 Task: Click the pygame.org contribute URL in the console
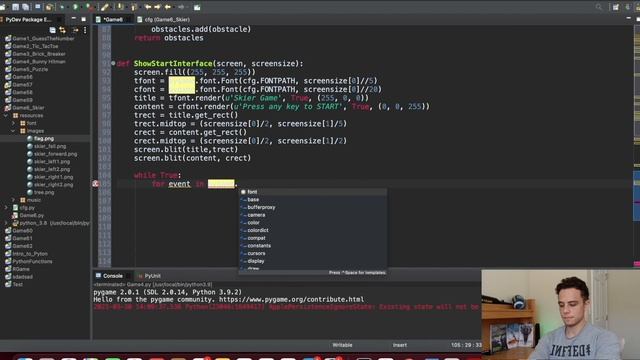click(x=291, y=300)
